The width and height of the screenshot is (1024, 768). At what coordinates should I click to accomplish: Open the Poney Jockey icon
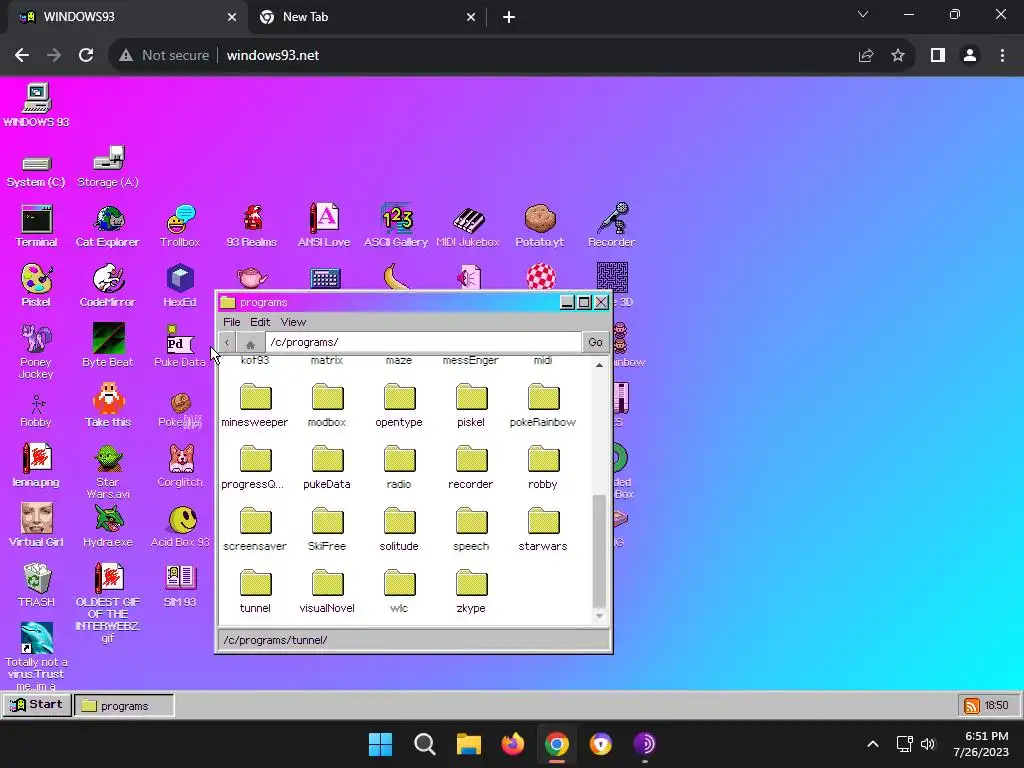37,351
